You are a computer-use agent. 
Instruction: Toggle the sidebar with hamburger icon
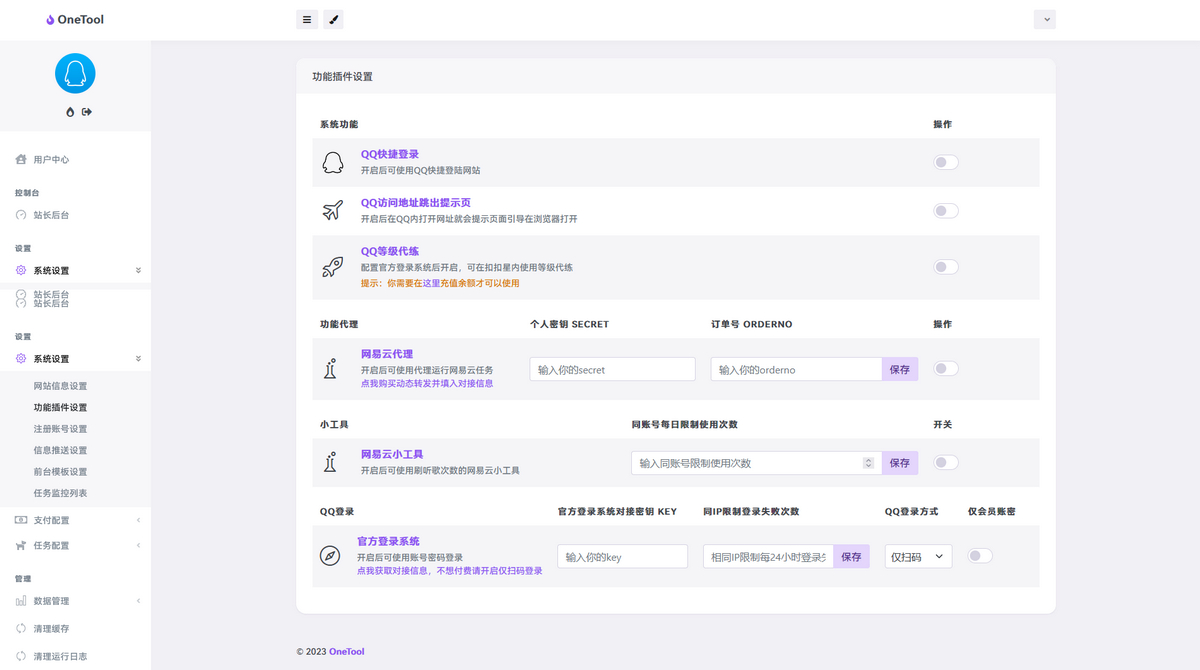click(x=307, y=19)
